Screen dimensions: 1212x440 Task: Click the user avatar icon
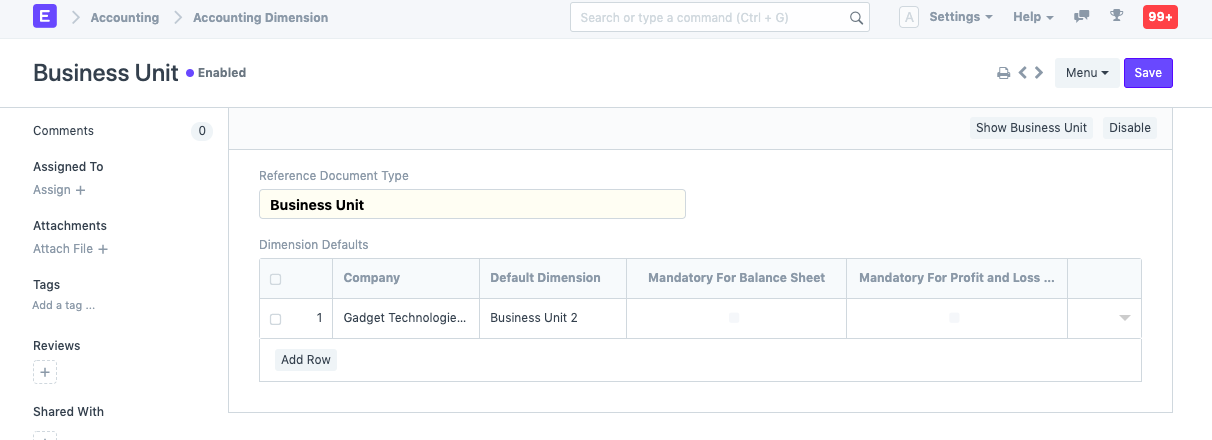pos(908,17)
